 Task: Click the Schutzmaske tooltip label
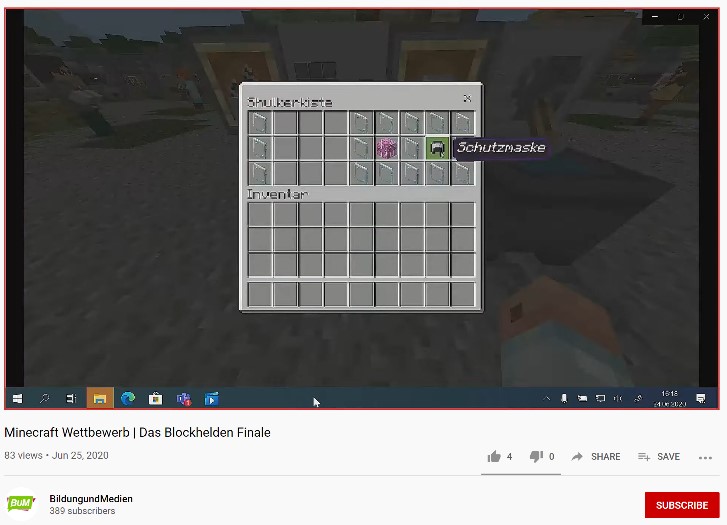pos(501,148)
